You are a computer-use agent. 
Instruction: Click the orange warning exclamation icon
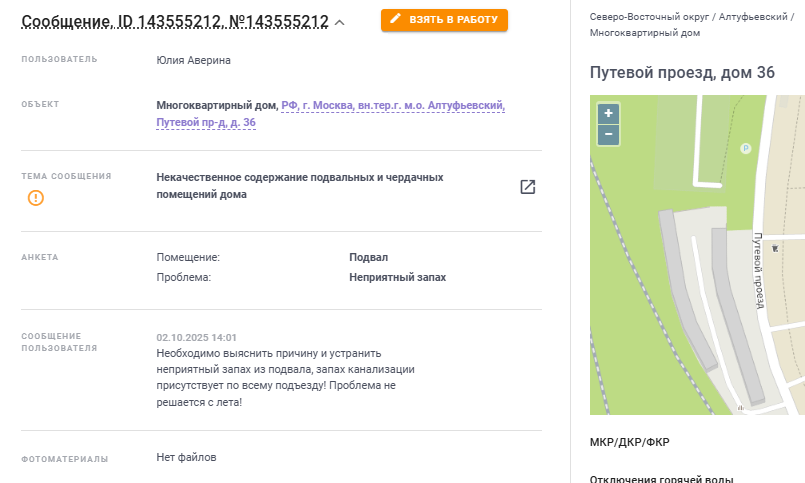36,198
